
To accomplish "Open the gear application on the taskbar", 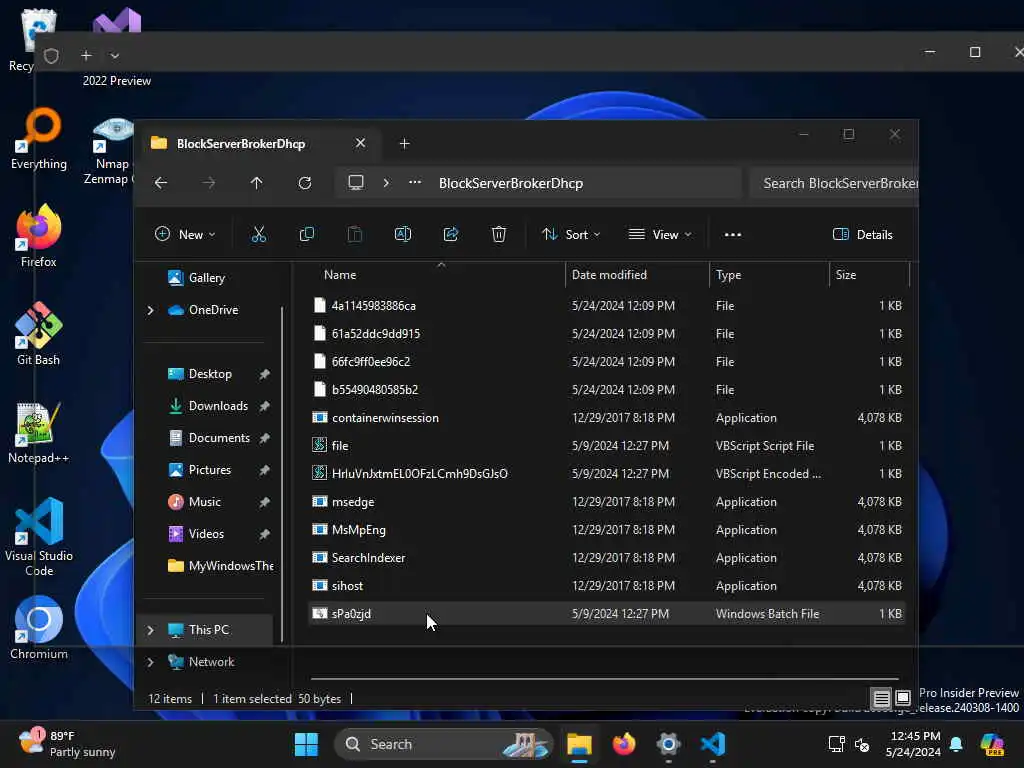I will 668,744.
